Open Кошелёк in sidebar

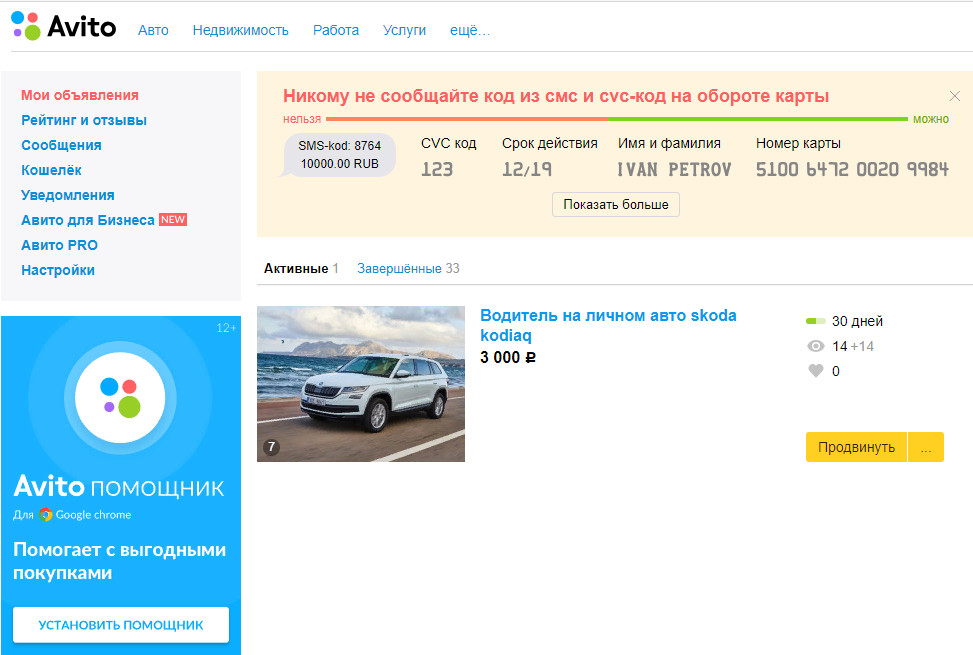click(52, 170)
